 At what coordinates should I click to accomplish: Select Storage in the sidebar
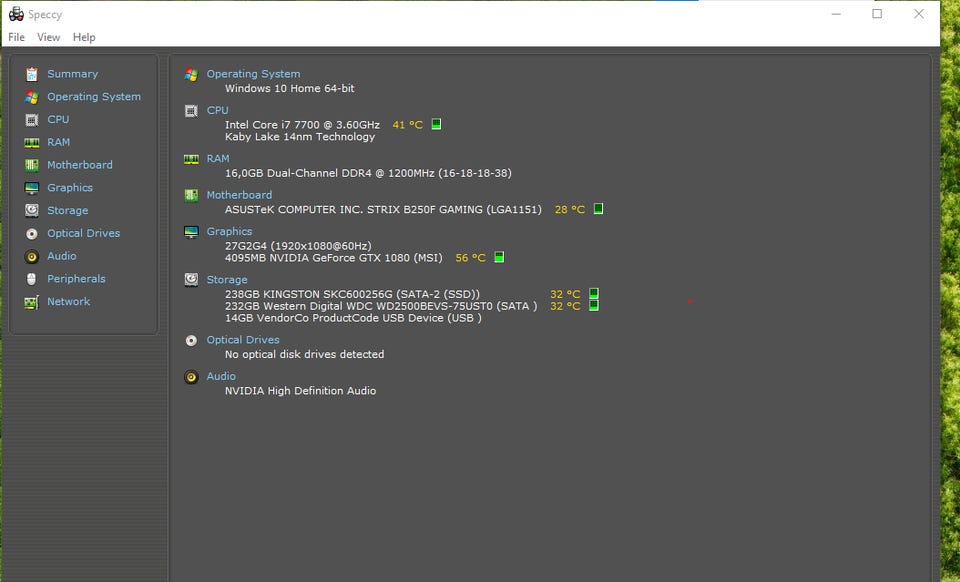click(67, 211)
